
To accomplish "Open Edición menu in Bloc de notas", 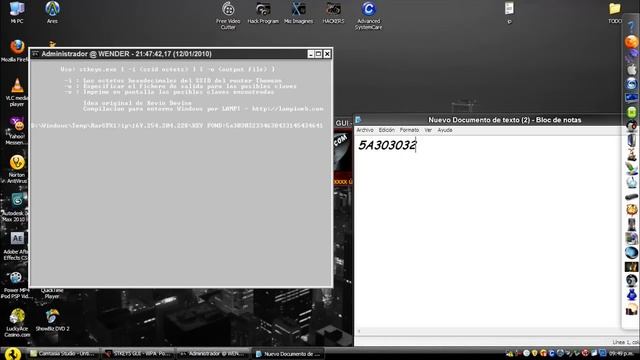I will [387, 130].
